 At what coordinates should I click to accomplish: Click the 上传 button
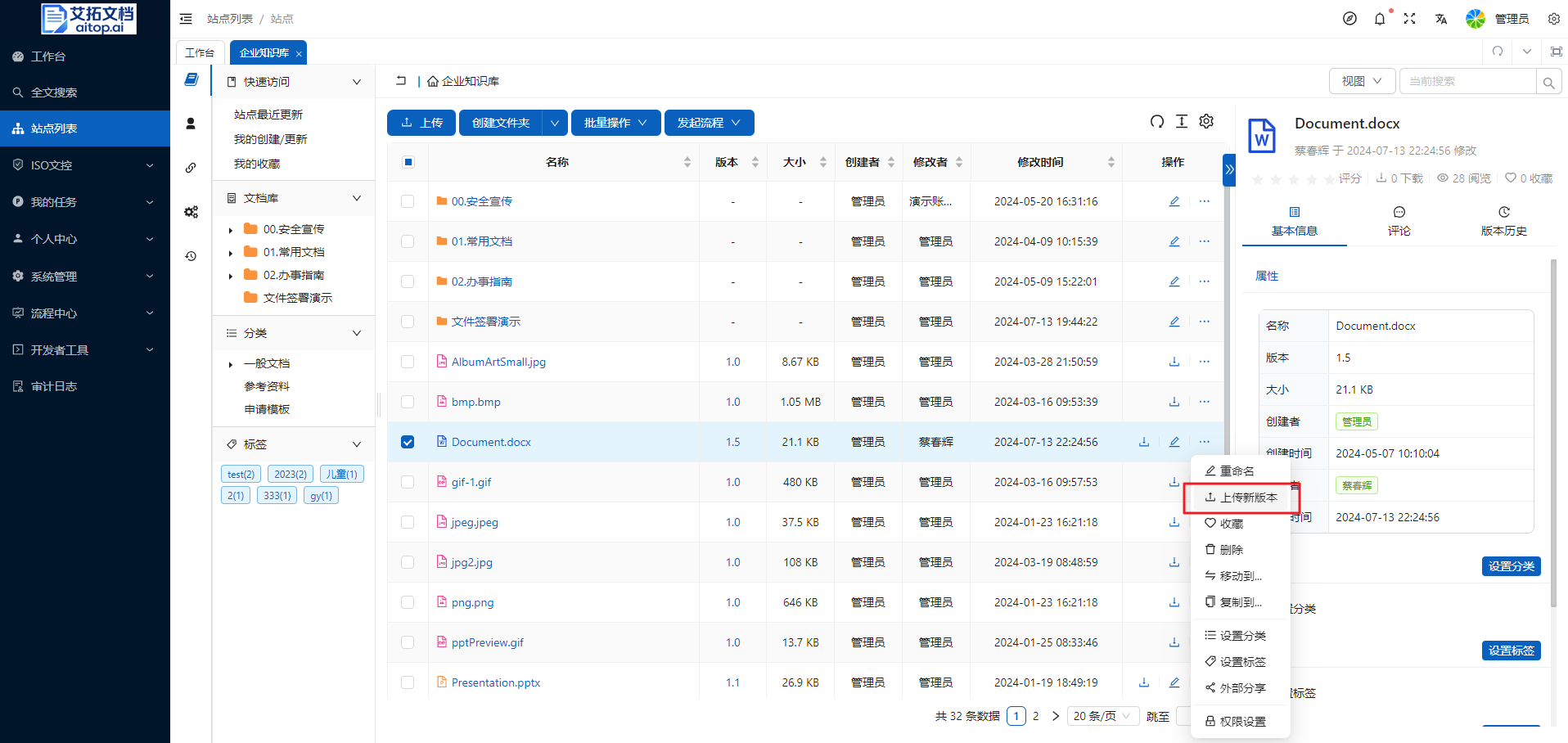pos(421,123)
